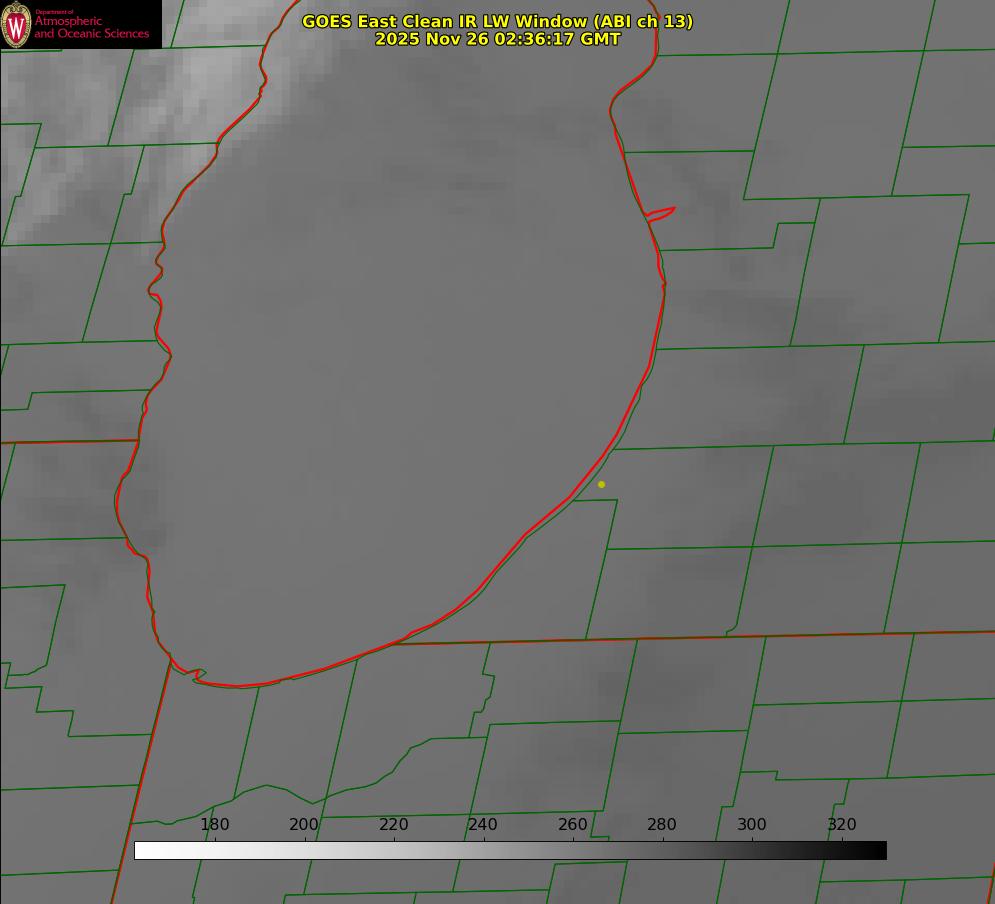Viewport: 995px width, 904px height.
Task: Select the 220 tick label on the colorbar
Action: pos(394,824)
